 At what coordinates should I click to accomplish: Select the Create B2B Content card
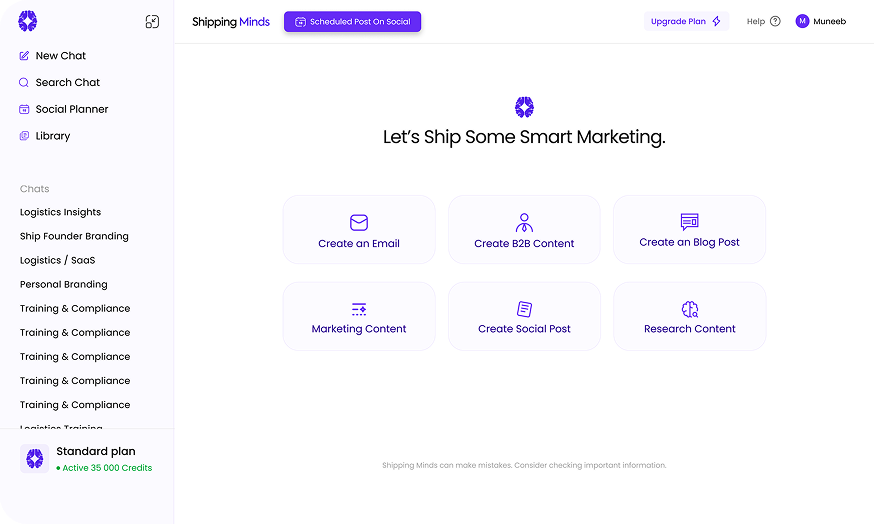coord(524,230)
